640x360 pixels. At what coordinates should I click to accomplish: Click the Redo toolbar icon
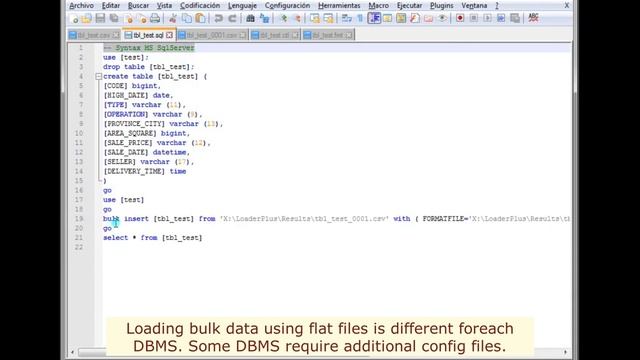click(x=232, y=18)
